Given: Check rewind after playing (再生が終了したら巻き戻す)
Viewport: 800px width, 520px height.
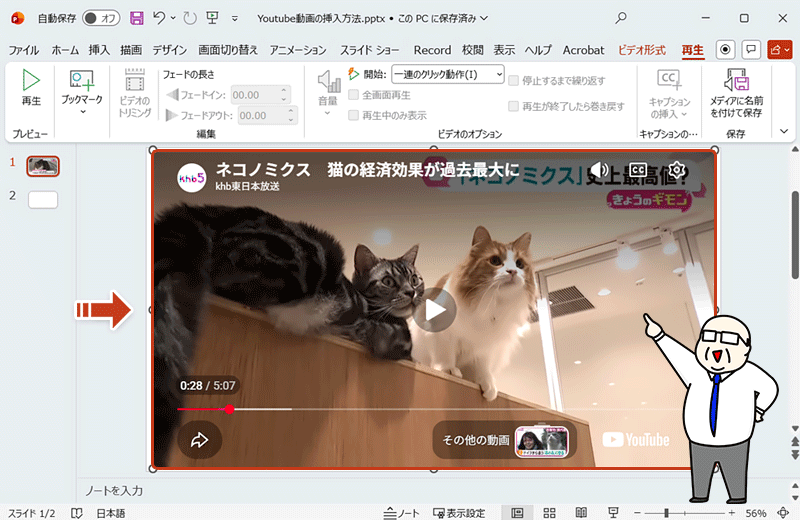Looking at the screenshot, I should [x=514, y=106].
